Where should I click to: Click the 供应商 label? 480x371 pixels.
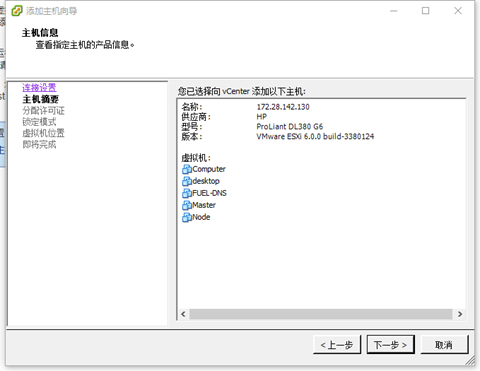coord(196,117)
